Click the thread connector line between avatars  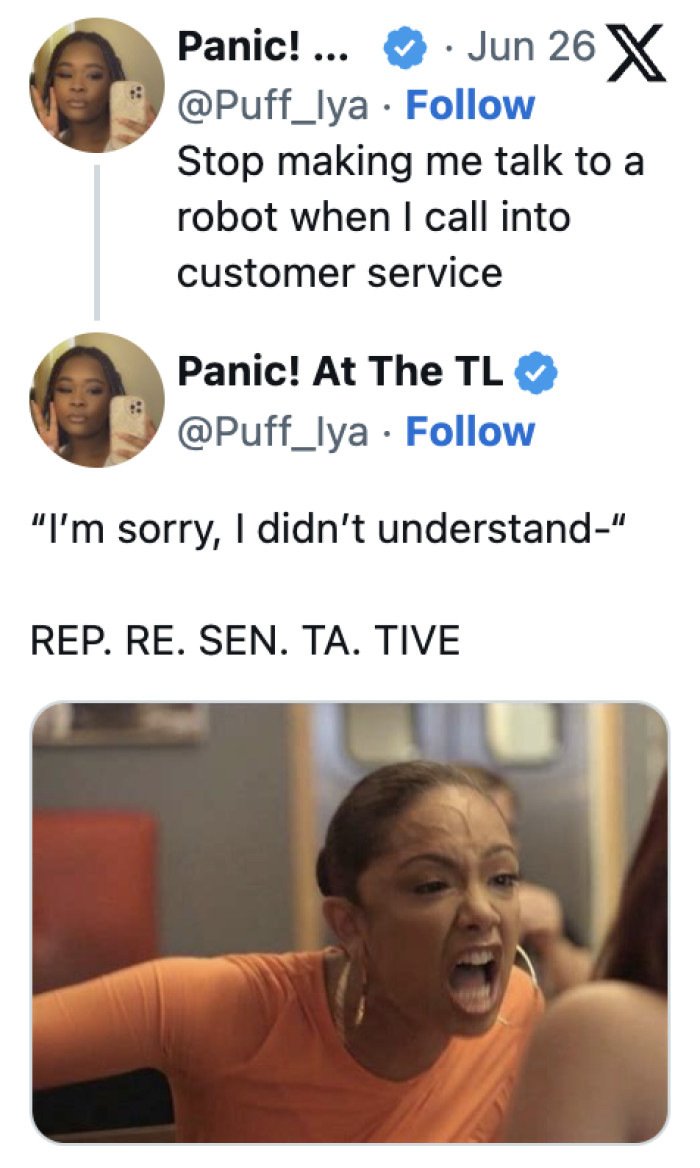[x=97, y=242]
